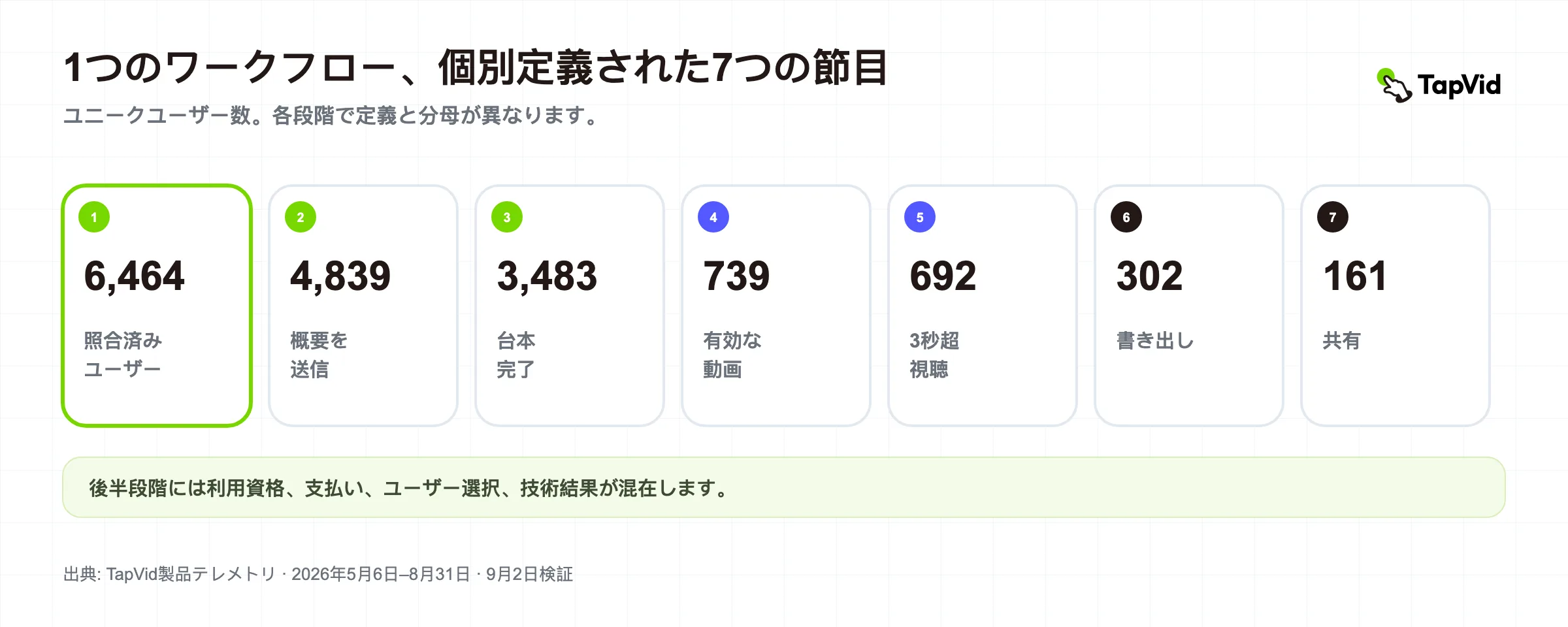Select the 3秒超視聴 card showing 692
Viewport: 1568px width, 627px height.
pos(983,306)
